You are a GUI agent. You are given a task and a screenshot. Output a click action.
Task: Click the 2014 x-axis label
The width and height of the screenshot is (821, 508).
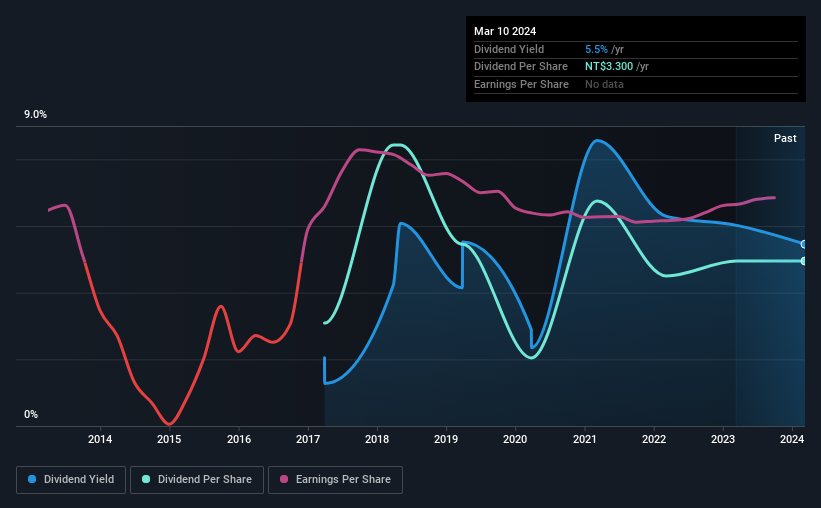(x=100, y=439)
